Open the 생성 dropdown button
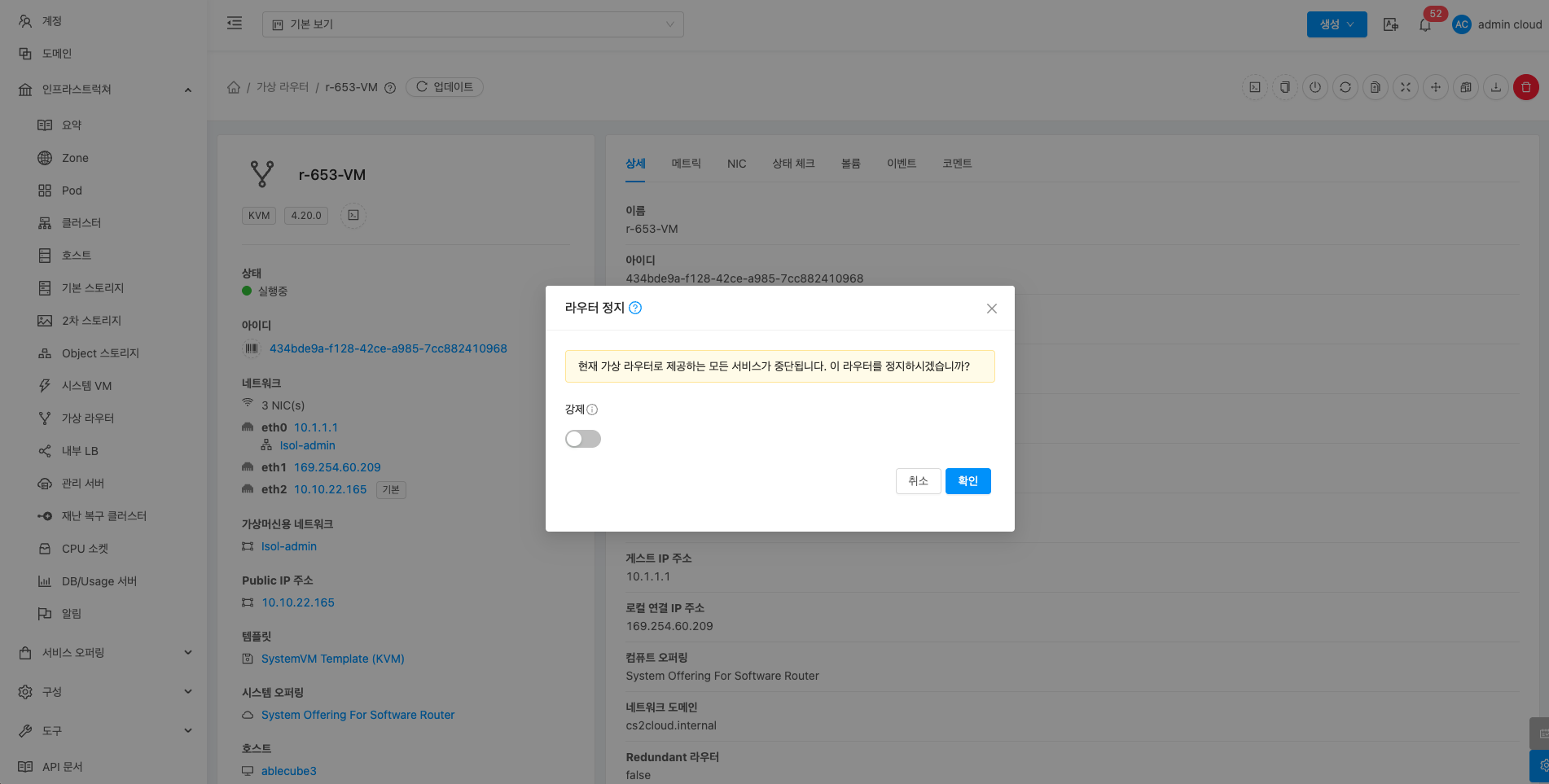 point(1336,24)
